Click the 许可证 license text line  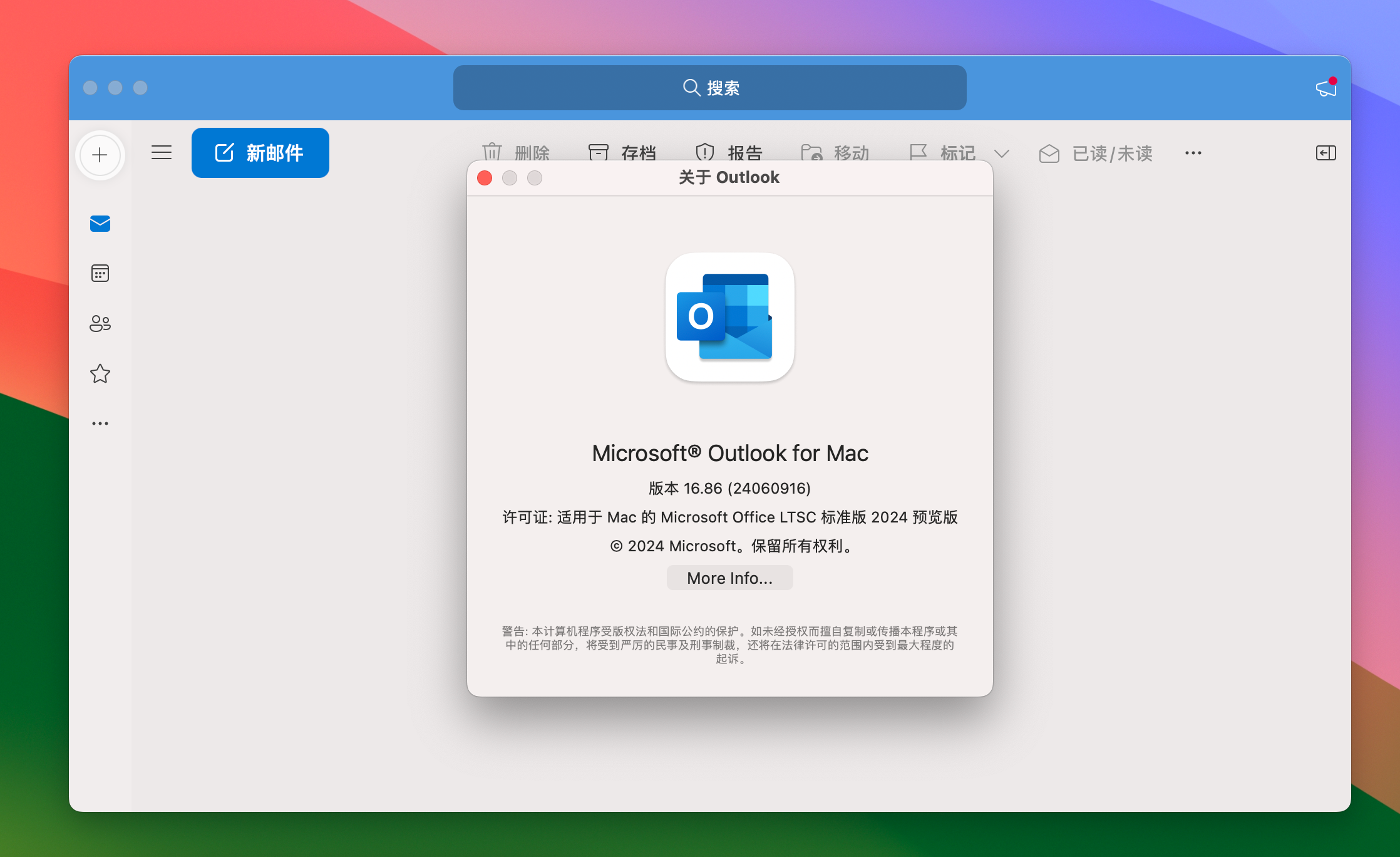click(730, 517)
